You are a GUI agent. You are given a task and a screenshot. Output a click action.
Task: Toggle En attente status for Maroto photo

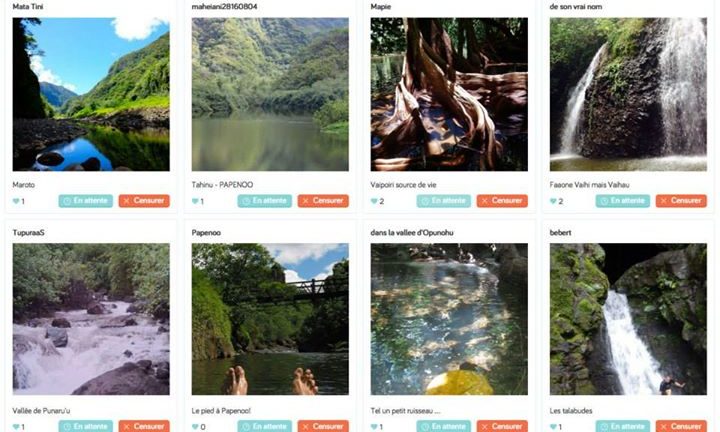point(85,201)
